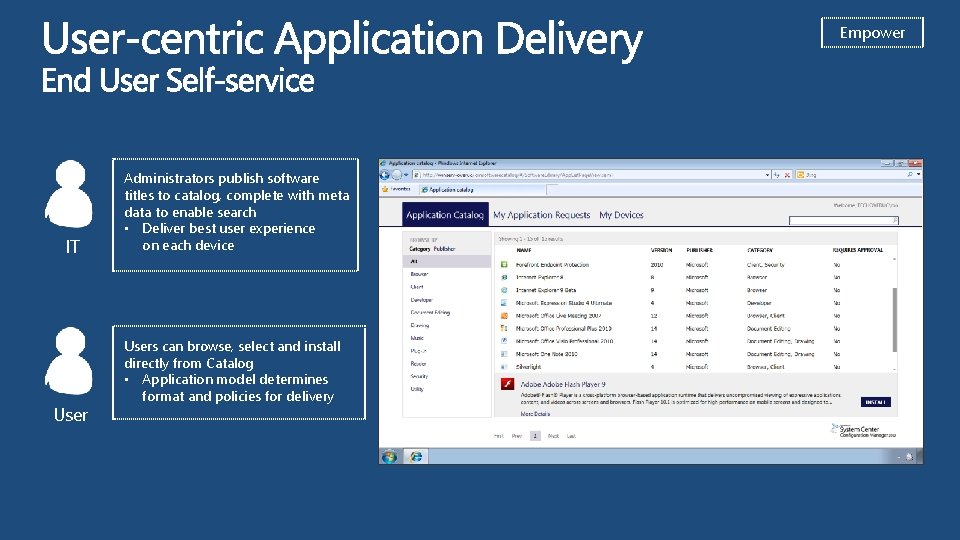Click the Expression Studio 4 Ultimate icon
960x540 pixels.
click(x=504, y=303)
